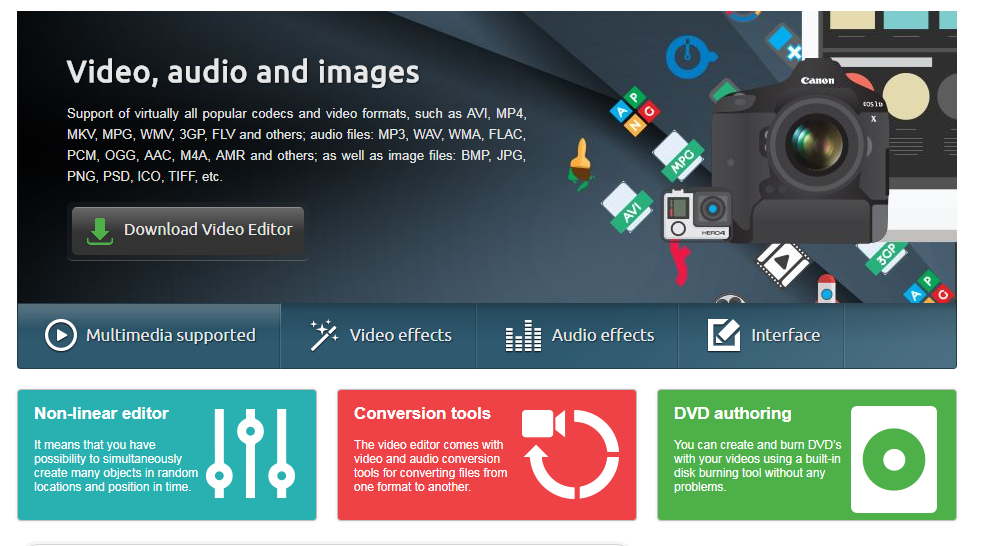This screenshot has width=992, height=546.
Task: Click the AVI file format icon
Action: point(627,208)
